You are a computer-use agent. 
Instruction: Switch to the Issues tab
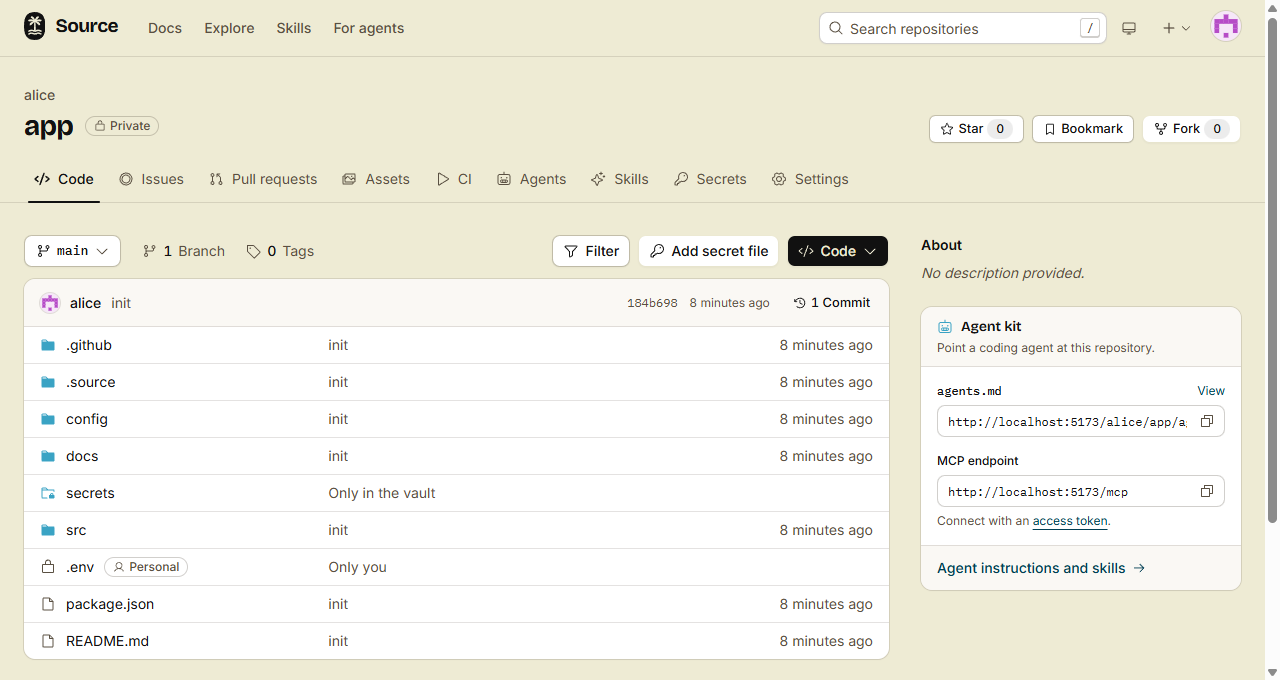pyautogui.click(x=152, y=179)
